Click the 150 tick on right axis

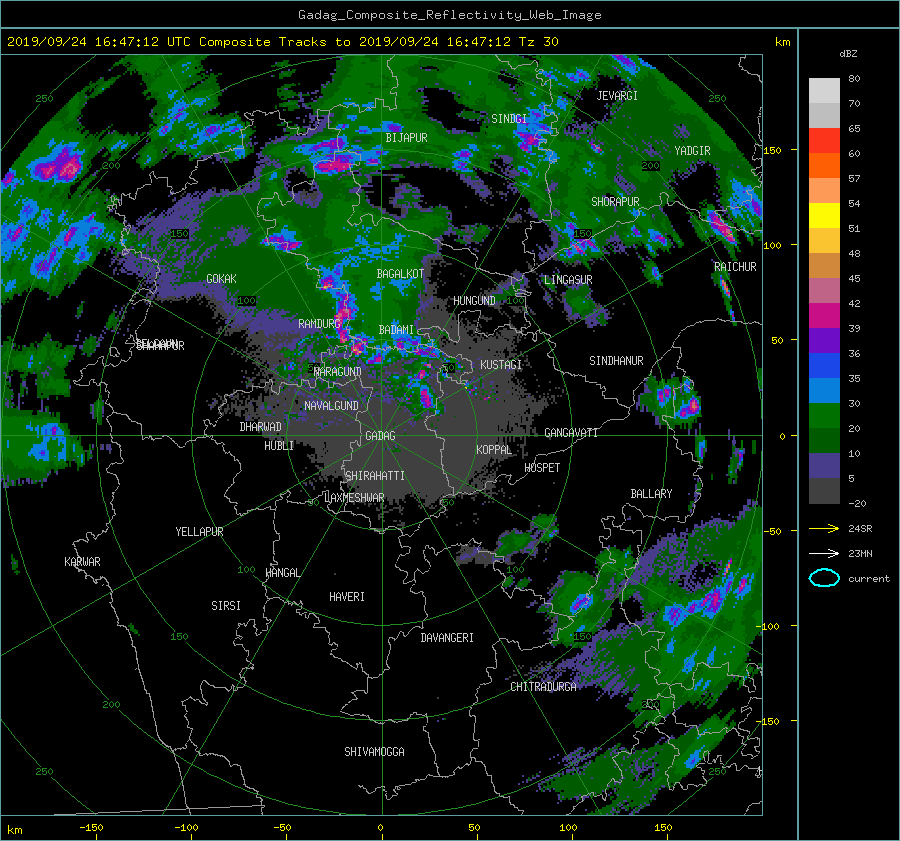pyautogui.click(x=772, y=150)
